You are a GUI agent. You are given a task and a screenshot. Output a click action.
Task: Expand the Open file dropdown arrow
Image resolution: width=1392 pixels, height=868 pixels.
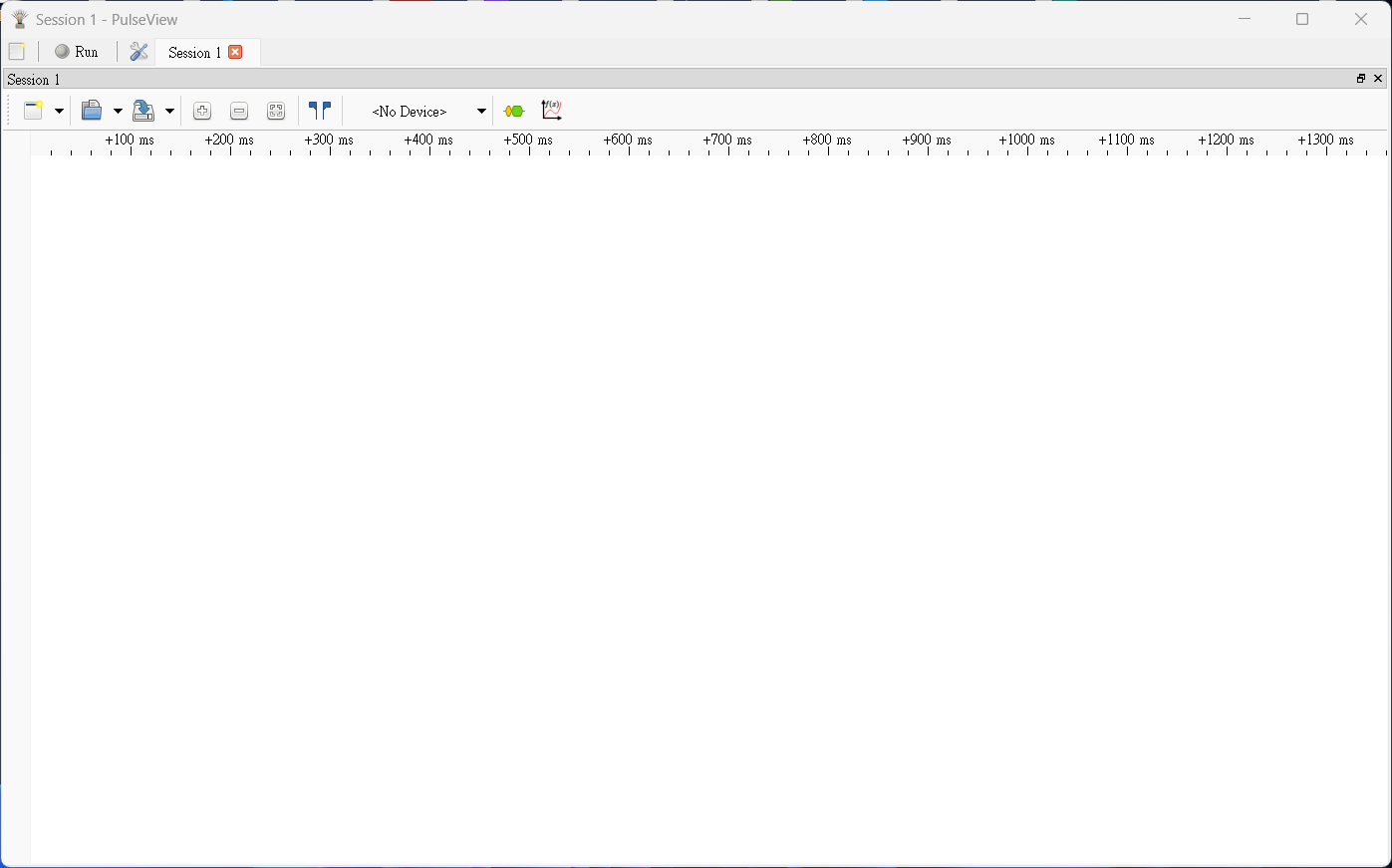[x=118, y=111]
